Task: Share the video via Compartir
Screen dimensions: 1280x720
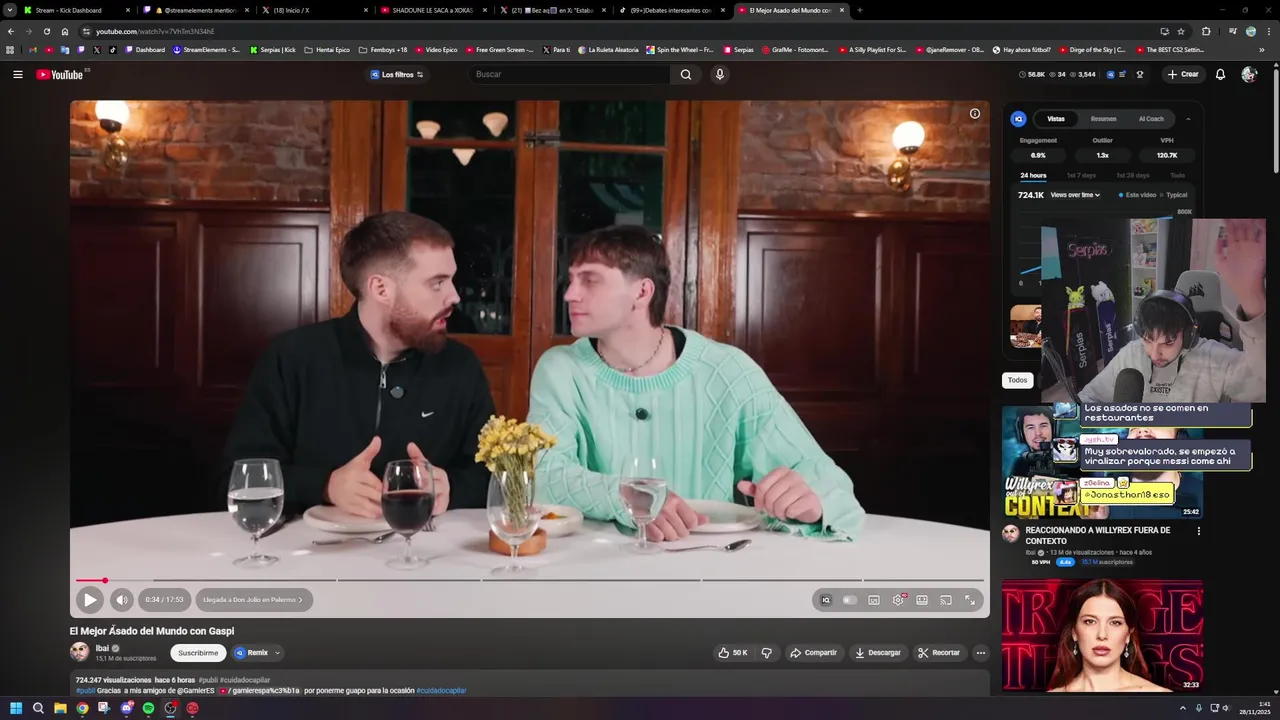Action: pos(813,653)
